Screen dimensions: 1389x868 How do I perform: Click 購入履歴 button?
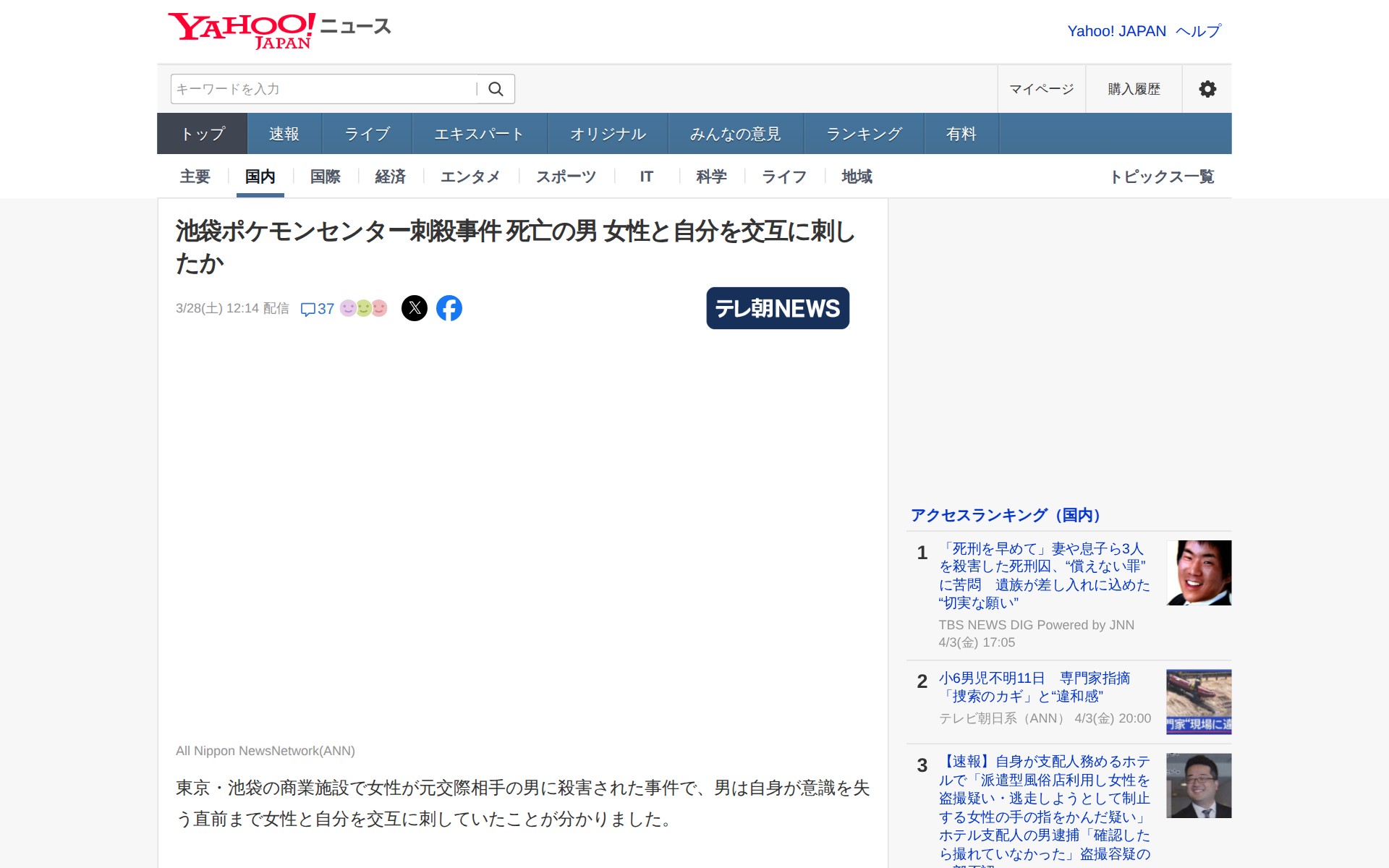click(1134, 89)
